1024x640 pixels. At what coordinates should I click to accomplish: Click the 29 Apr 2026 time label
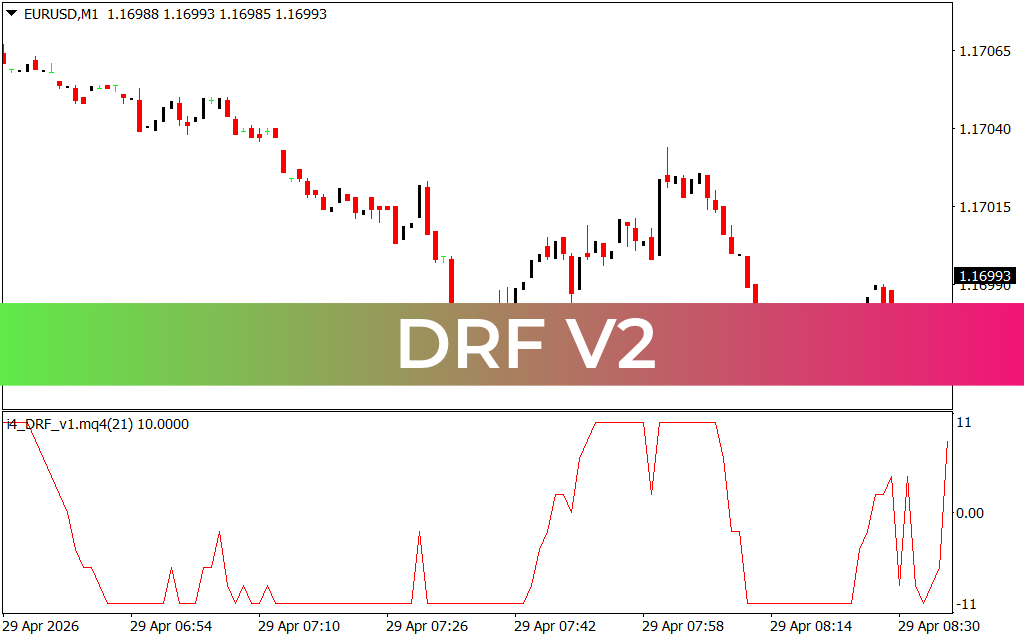click(x=40, y=626)
